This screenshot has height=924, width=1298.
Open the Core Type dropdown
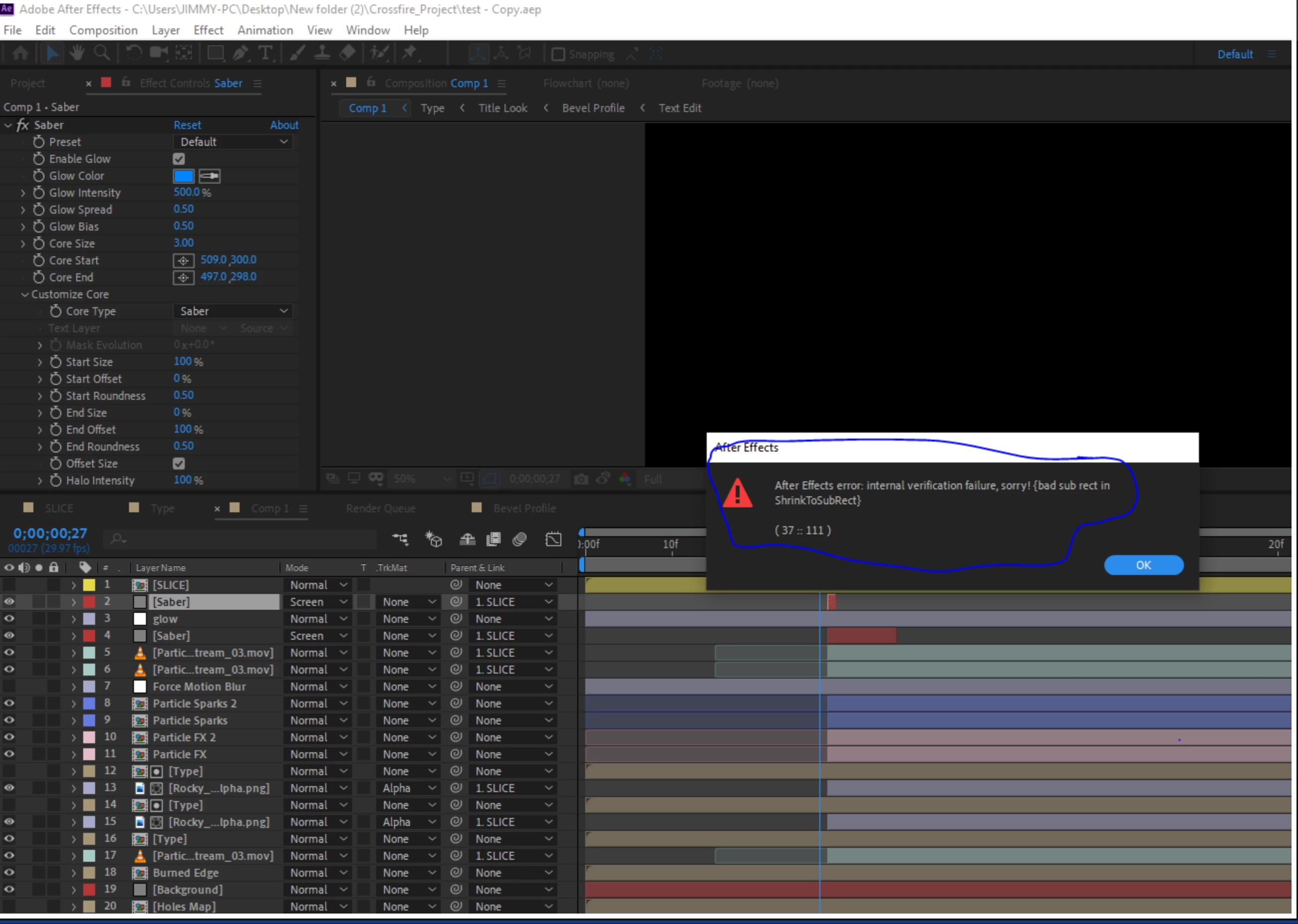pyautogui.click(x=234, y=311)
